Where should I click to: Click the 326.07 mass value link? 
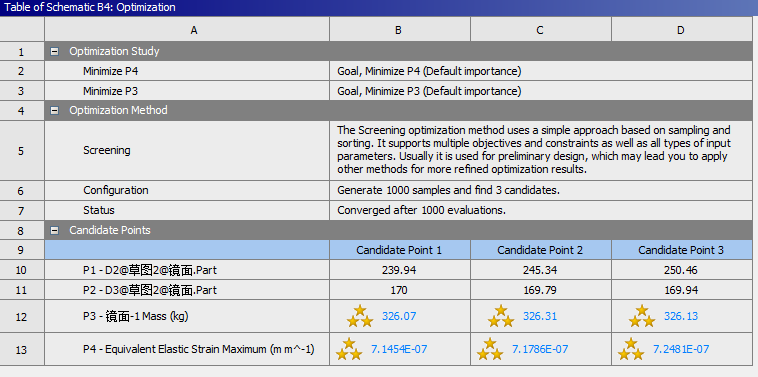coord(399,316)
